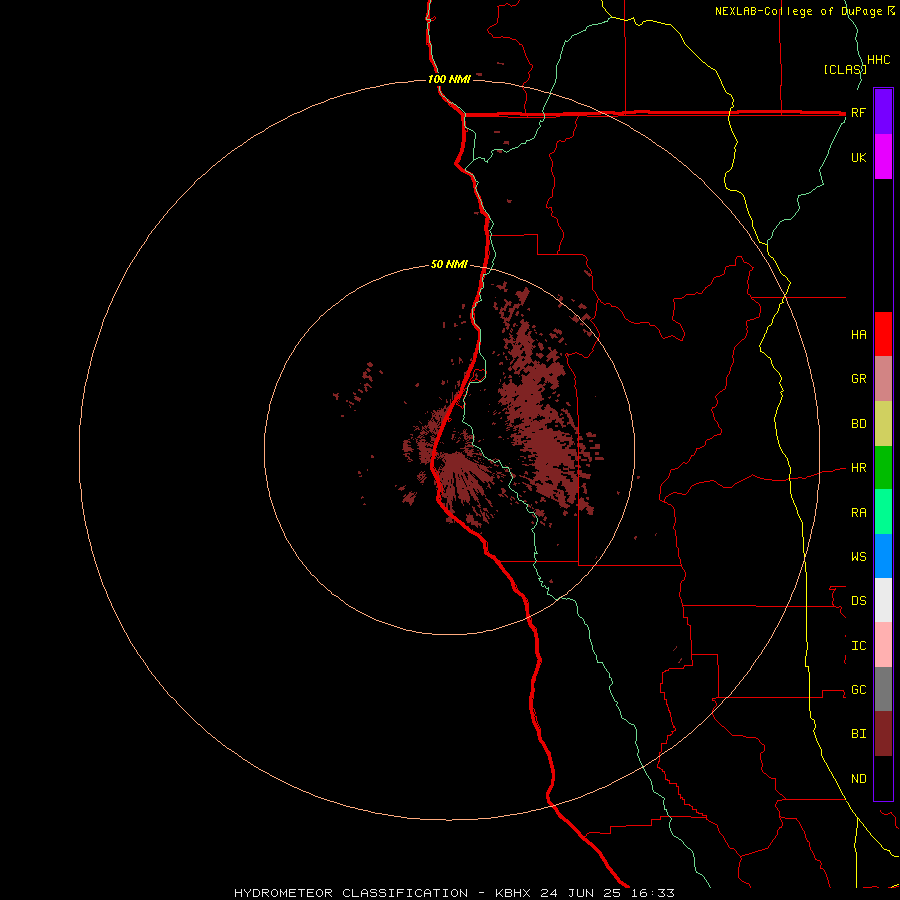Click the 16:33 timestamp

tap(653, 893)
